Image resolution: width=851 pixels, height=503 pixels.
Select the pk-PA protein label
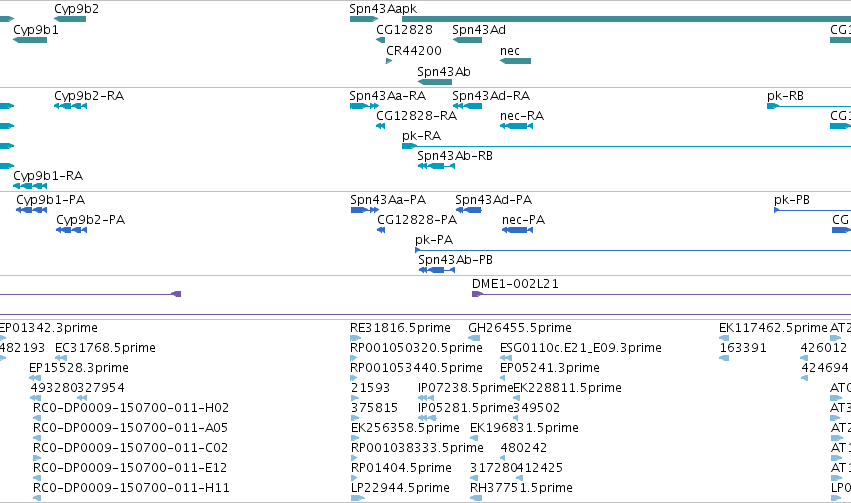coord(434,240)
